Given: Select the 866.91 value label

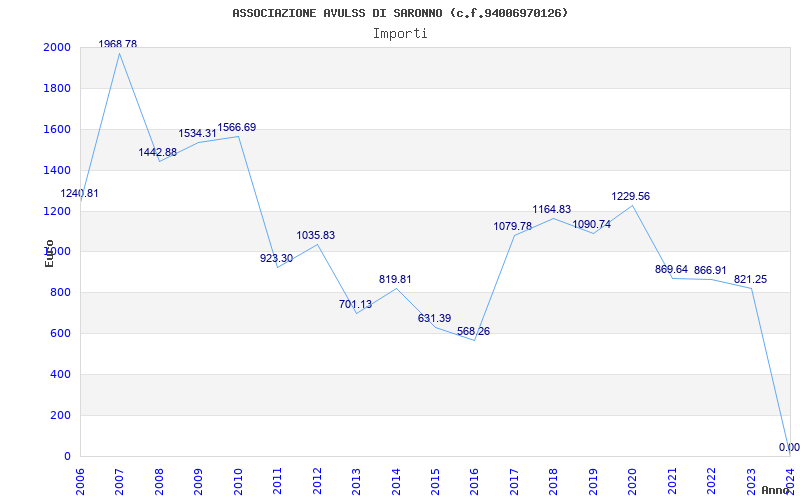Looking at the screenshot, I should tap(710, 270).
